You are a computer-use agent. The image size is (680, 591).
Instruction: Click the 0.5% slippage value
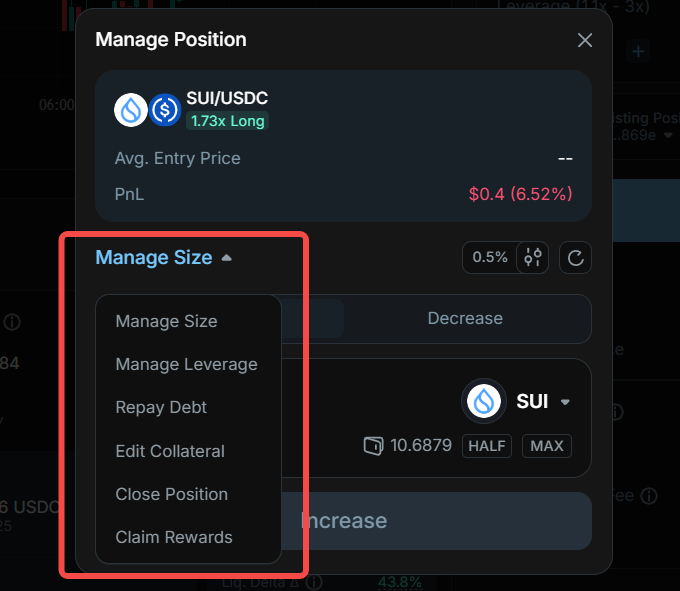pos(490,257)
